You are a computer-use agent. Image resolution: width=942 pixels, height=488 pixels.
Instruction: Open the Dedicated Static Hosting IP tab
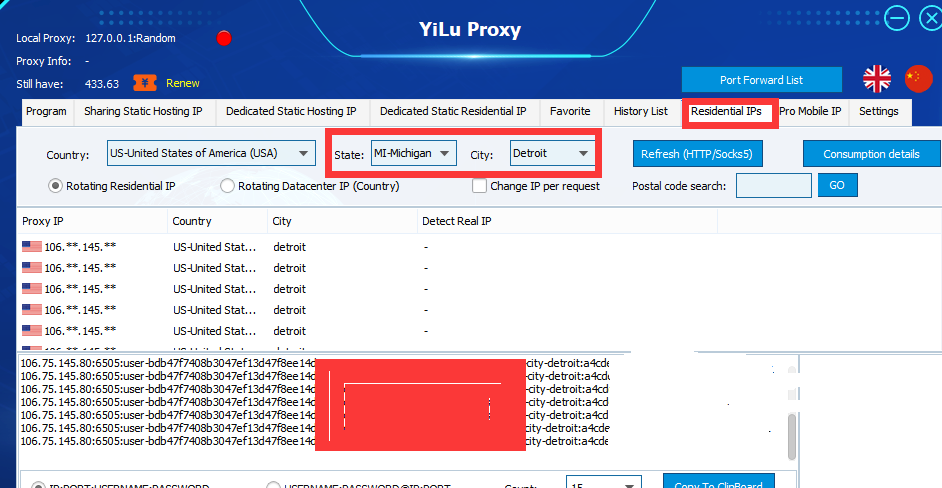click(291, 112)
